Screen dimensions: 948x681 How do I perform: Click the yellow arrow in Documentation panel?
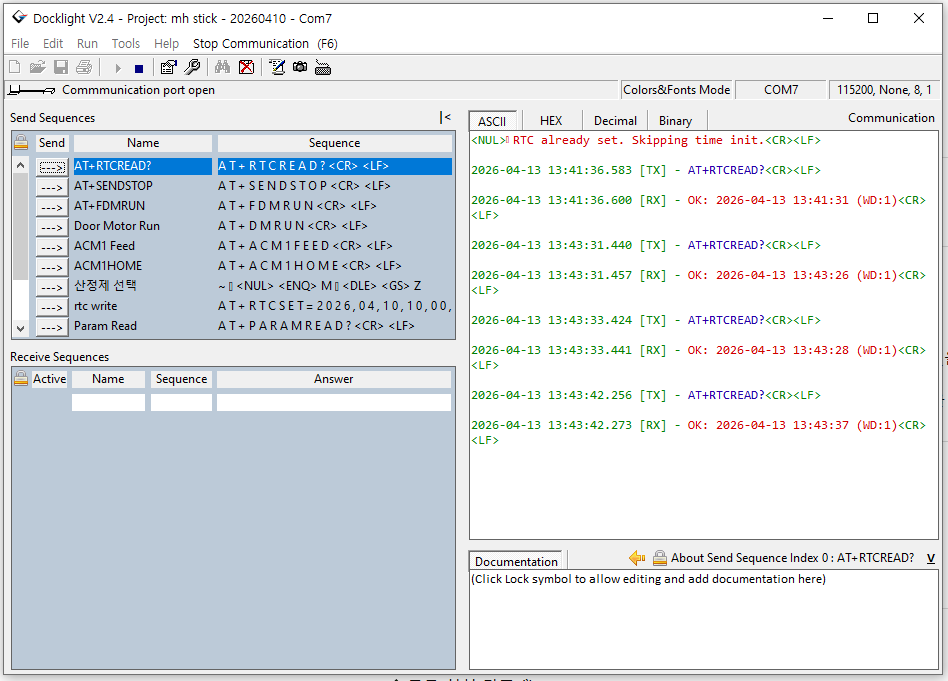click(637, 558)
